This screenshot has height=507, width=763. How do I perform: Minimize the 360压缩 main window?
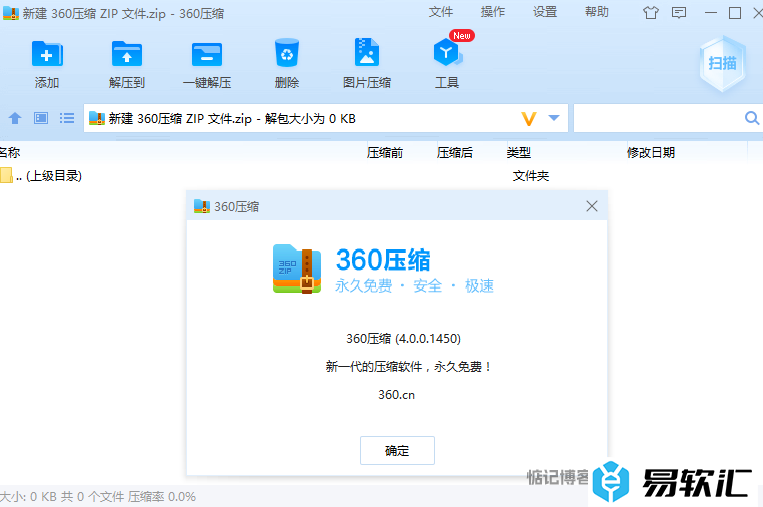711,13
